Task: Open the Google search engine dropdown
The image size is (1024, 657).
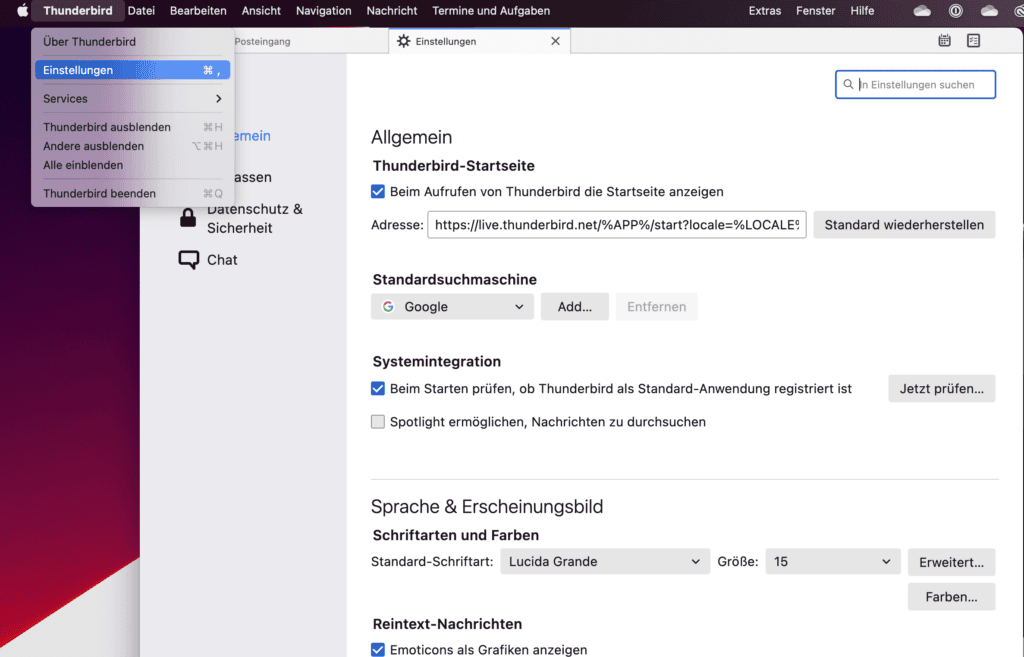Action: click(x=452, y=307)
